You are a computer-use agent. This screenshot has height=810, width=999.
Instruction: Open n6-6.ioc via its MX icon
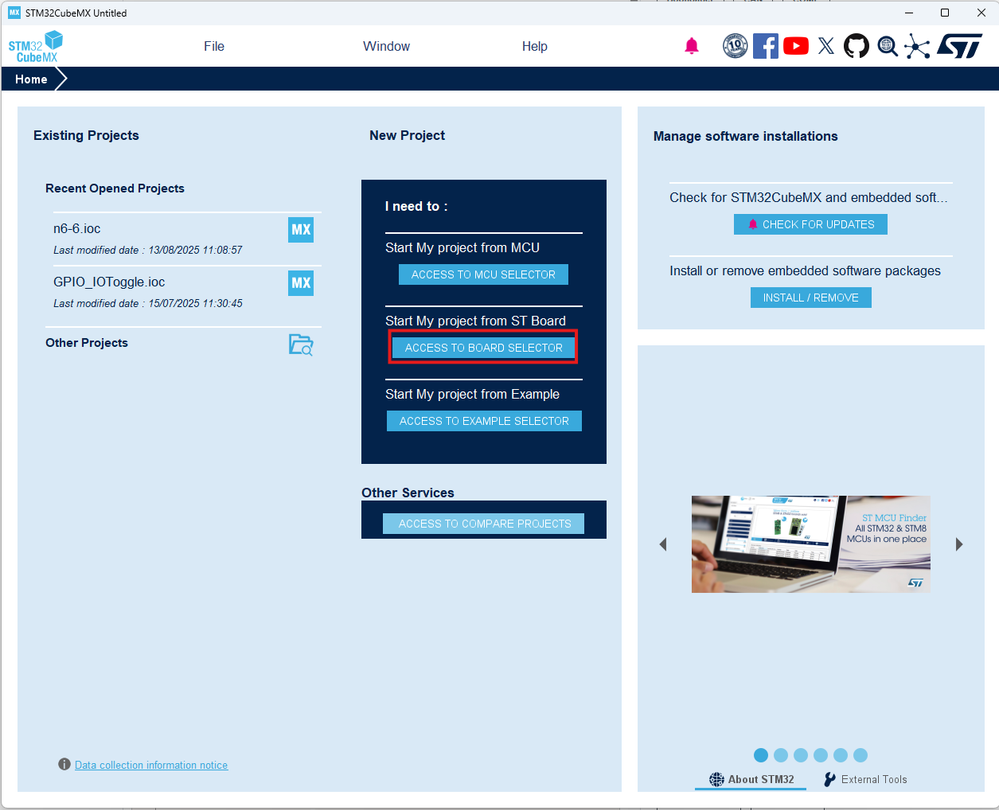coord(301,229)
